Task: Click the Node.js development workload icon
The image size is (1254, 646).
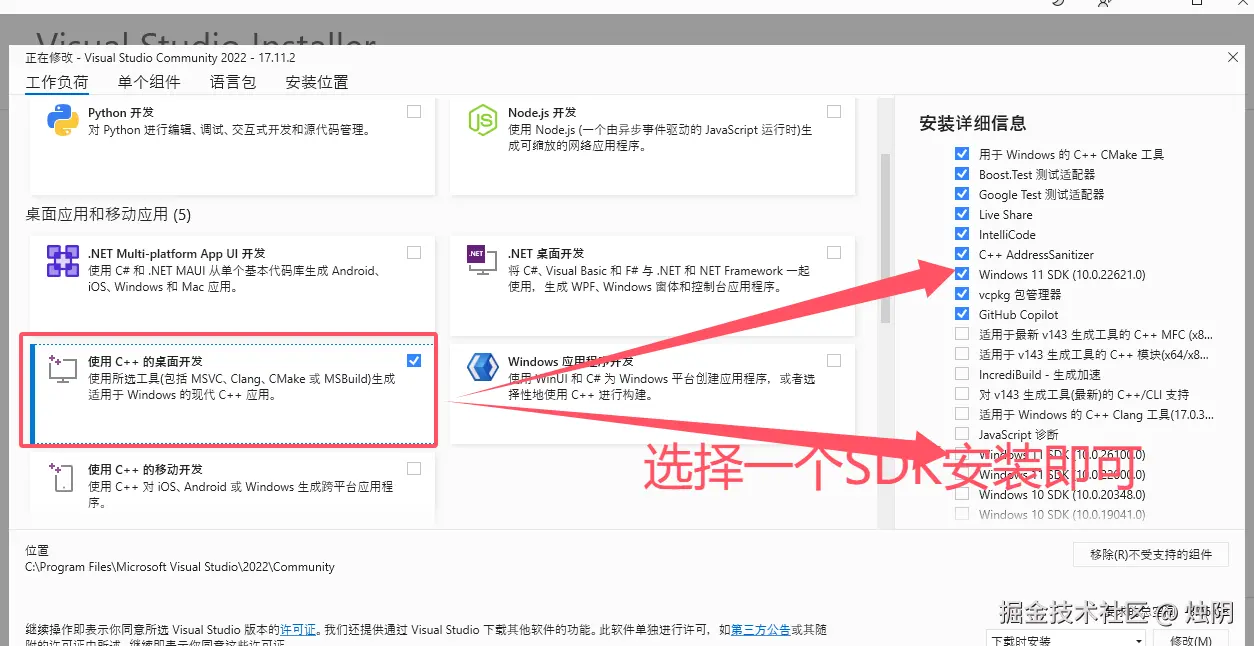Action: point(484,120)
